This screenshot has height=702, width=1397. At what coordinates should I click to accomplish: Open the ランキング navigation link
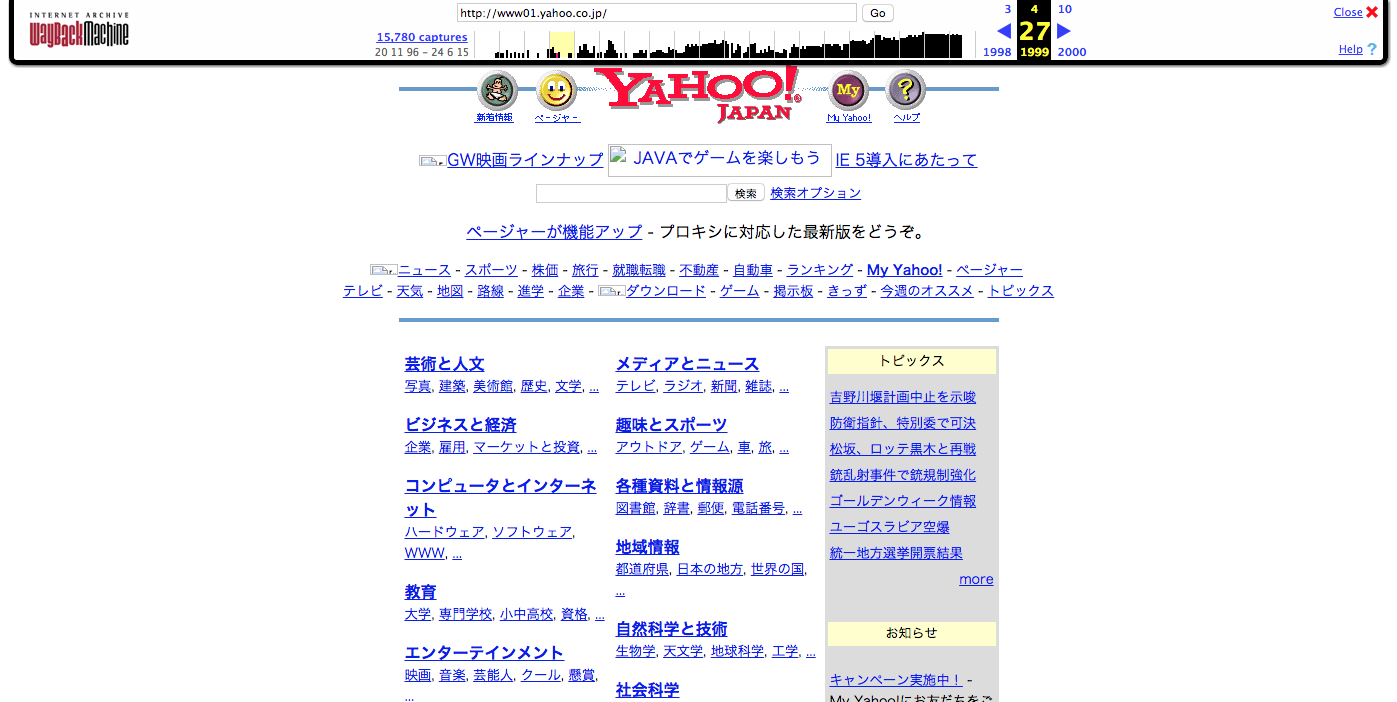click(x=820, y=270)
